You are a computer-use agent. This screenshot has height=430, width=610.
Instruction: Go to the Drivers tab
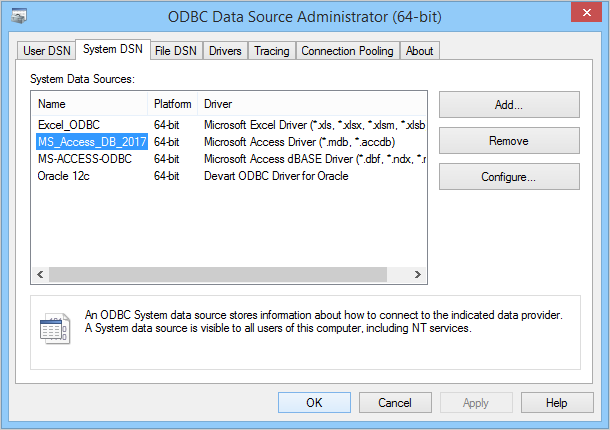pyautogui.click(x=225, y=51)
